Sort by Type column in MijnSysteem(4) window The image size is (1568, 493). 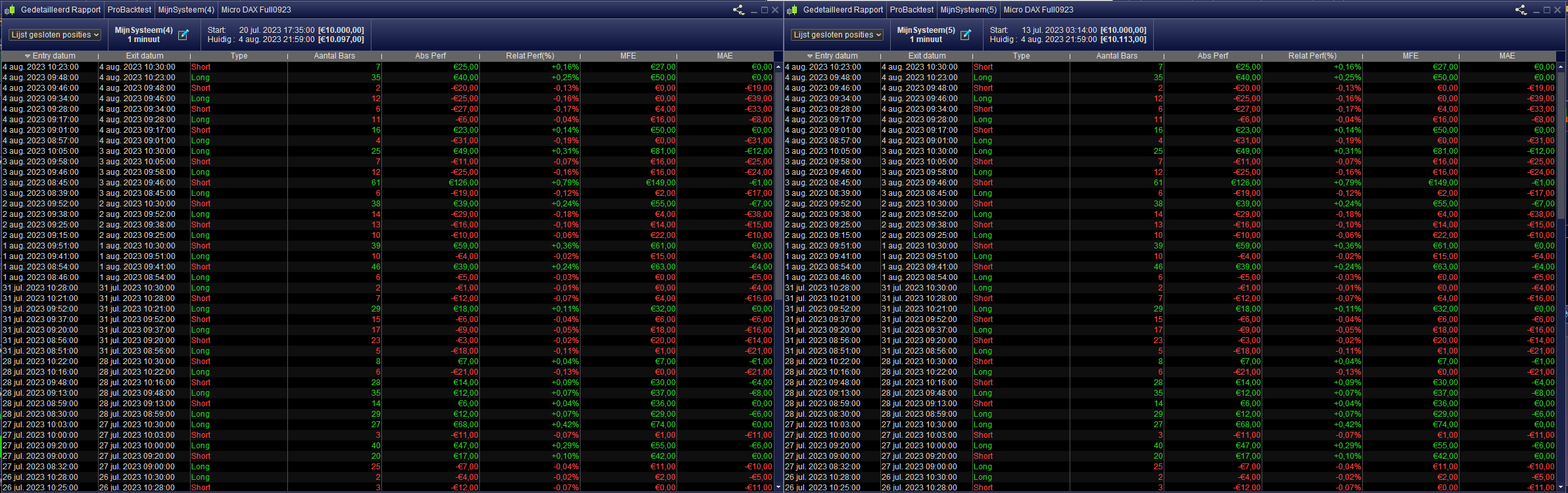click(239, 56)
